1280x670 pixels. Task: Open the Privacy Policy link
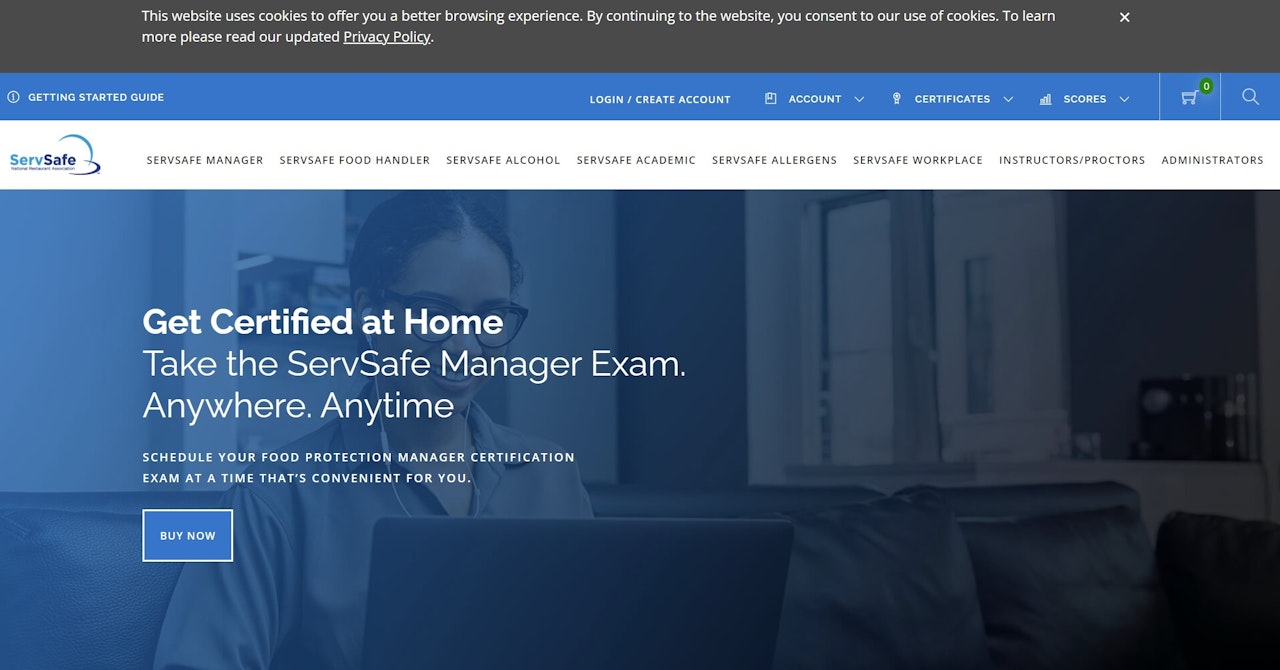[x=387, y=37]
